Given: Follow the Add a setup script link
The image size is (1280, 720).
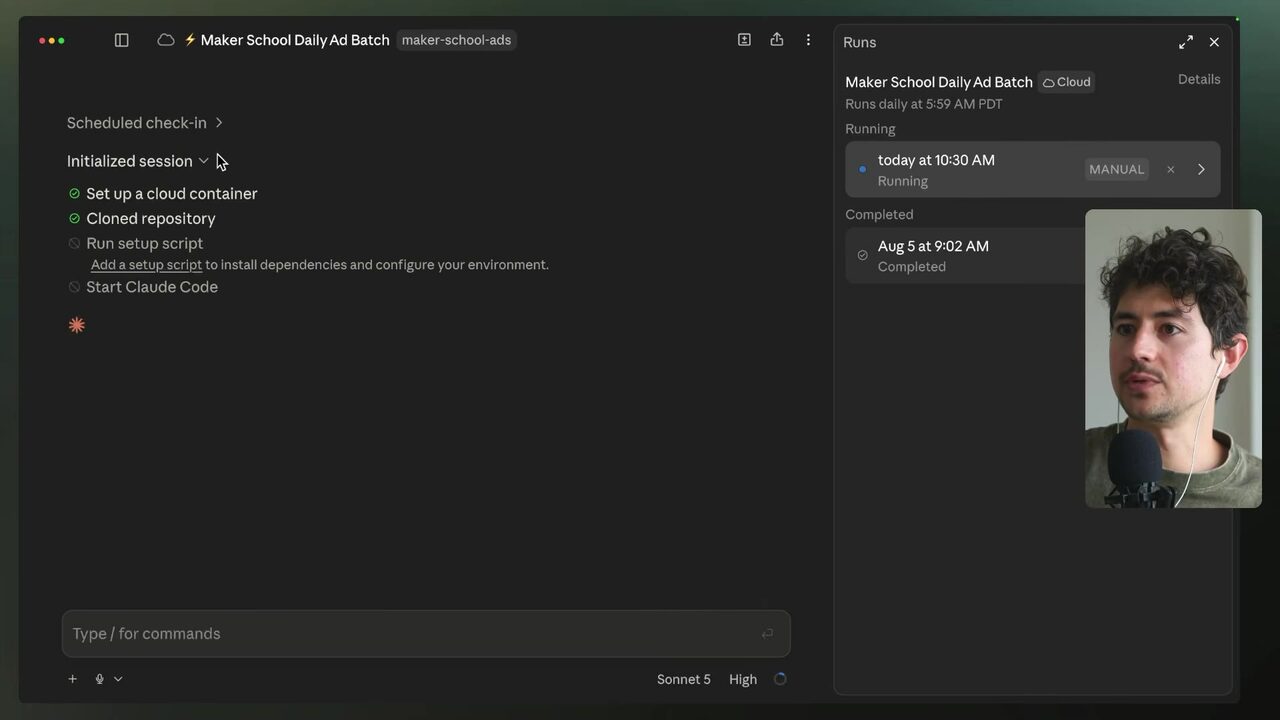Looking at the screenshot, I should tap(146, 265).
